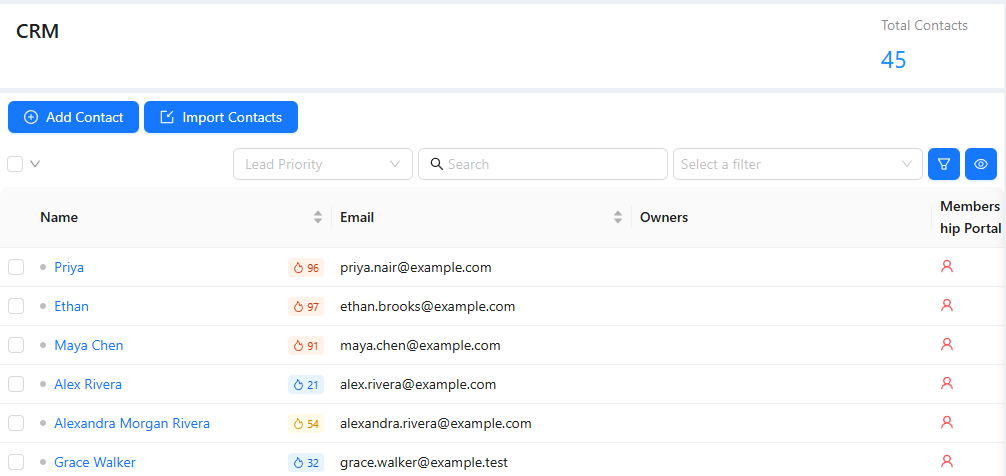The height and width of the screenshot is (476, 1006).
Task: Click the Add Contact button
Action: coord(73,117)
